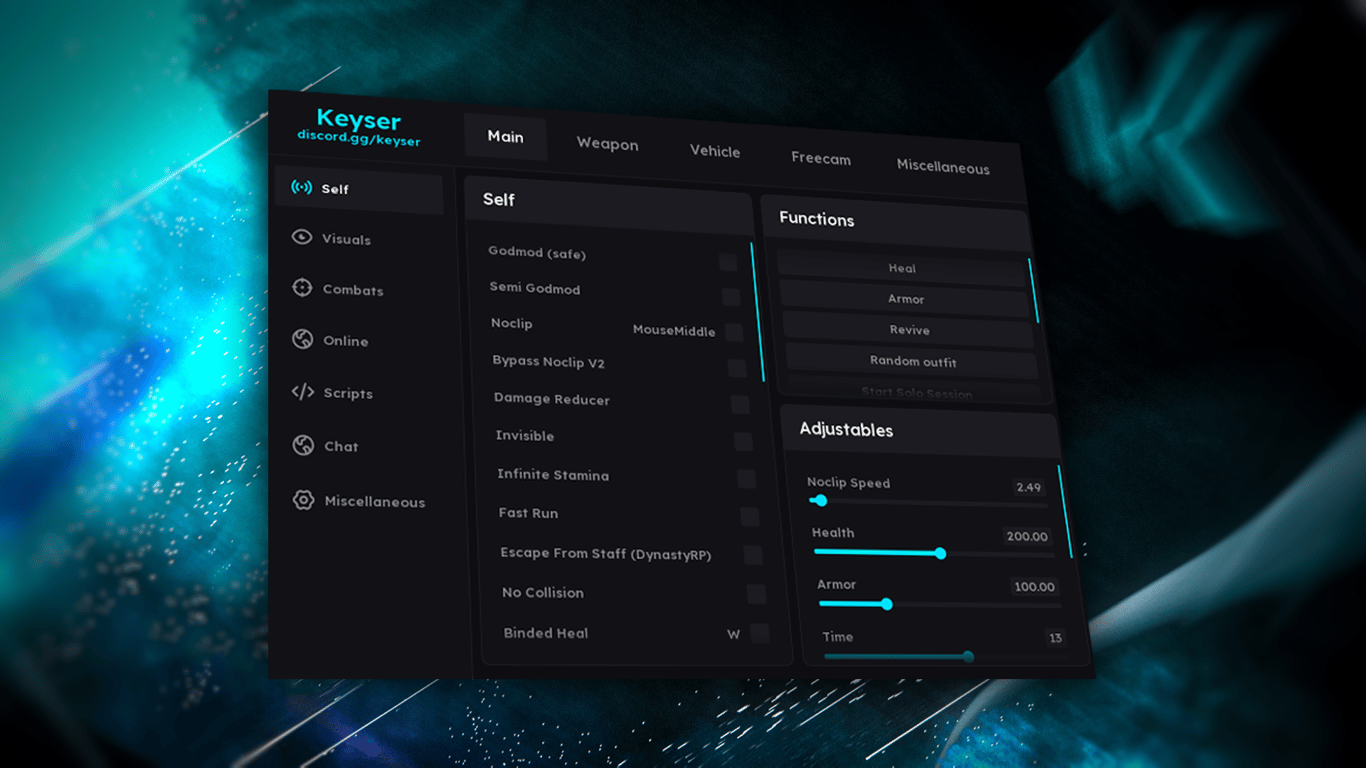Screen dimensions: 1366x768
Task: Click the Revive button
Action: pos(909,330)
